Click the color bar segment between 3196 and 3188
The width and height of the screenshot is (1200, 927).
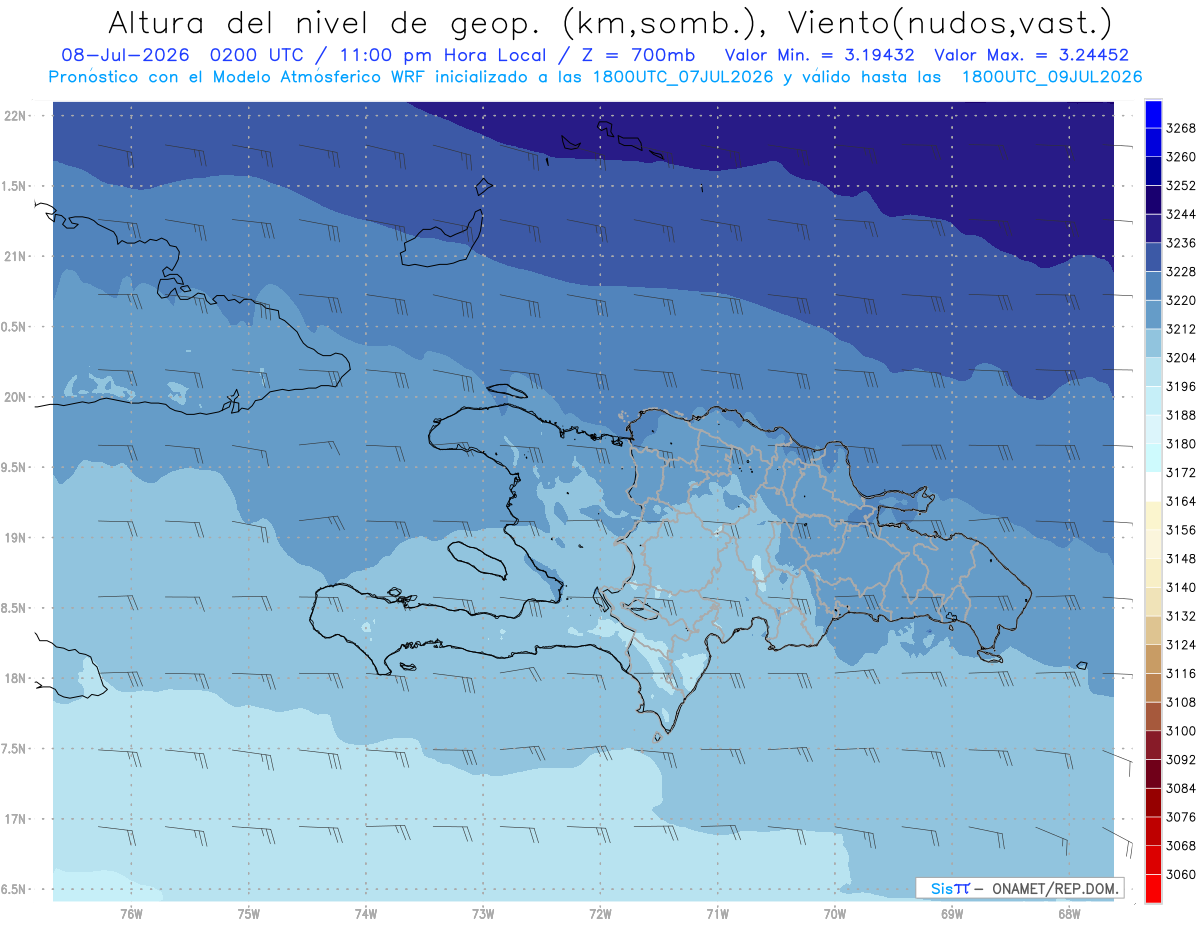tap(1152, 400)
